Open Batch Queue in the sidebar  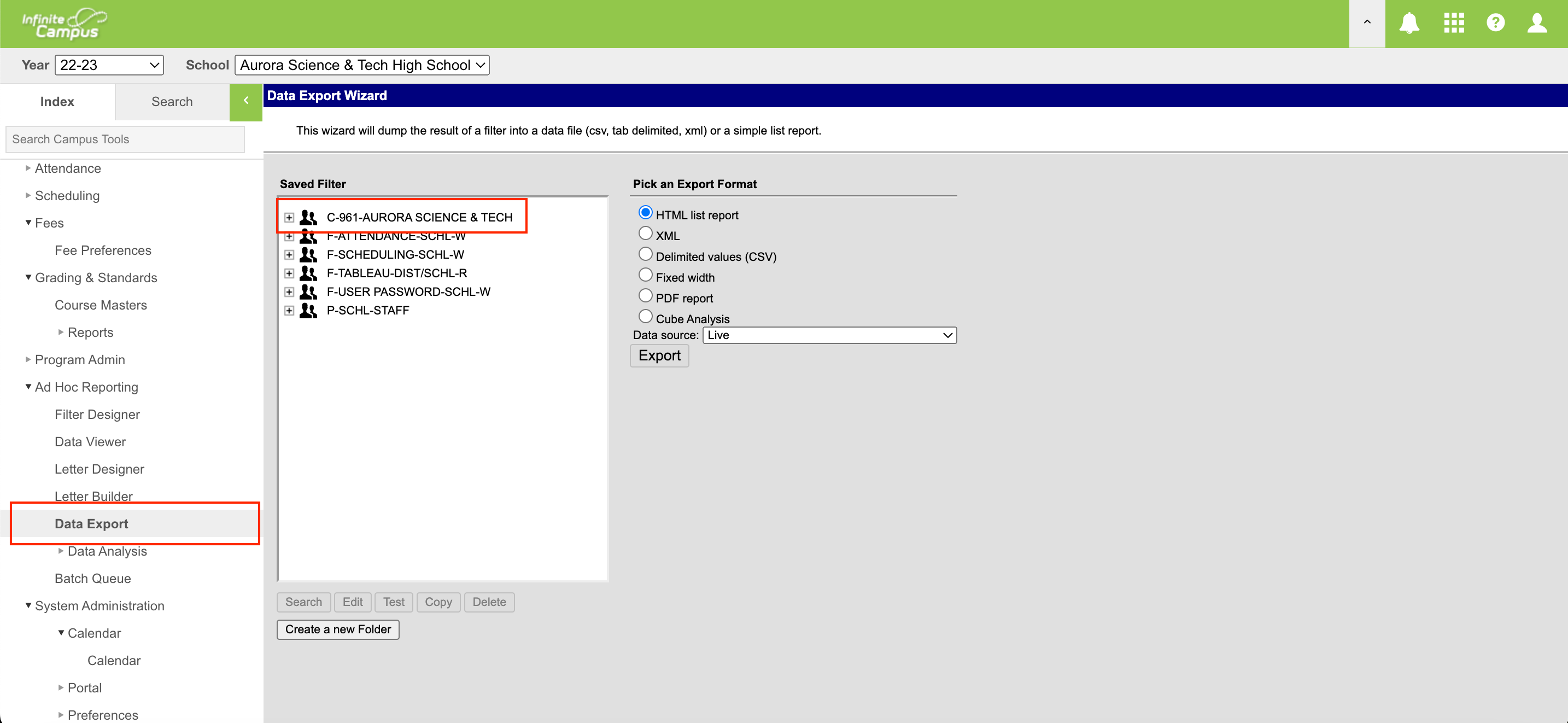(92, 579)
